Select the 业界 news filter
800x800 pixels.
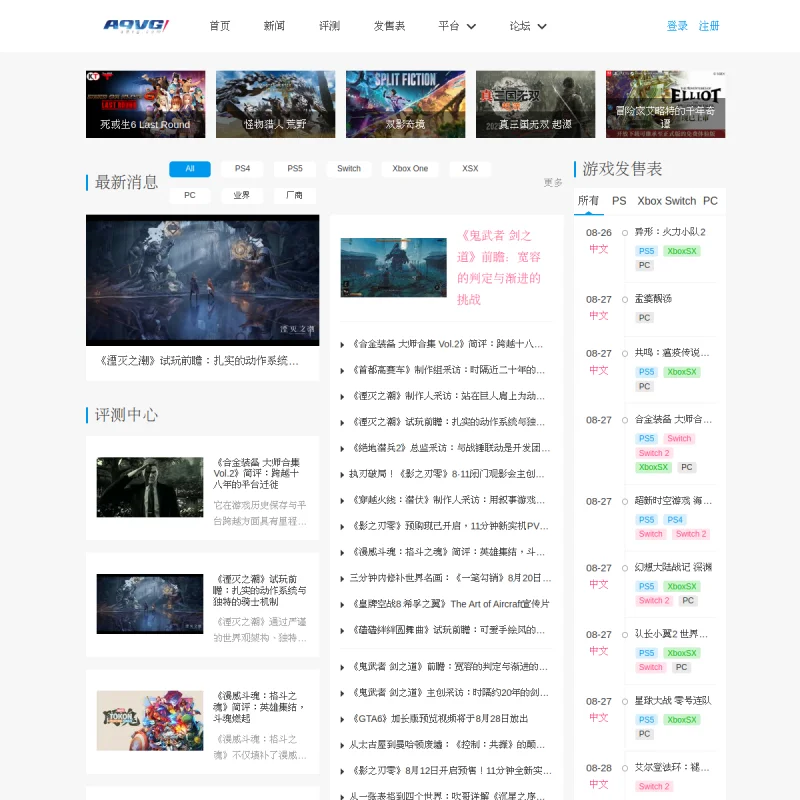[242, 195]
